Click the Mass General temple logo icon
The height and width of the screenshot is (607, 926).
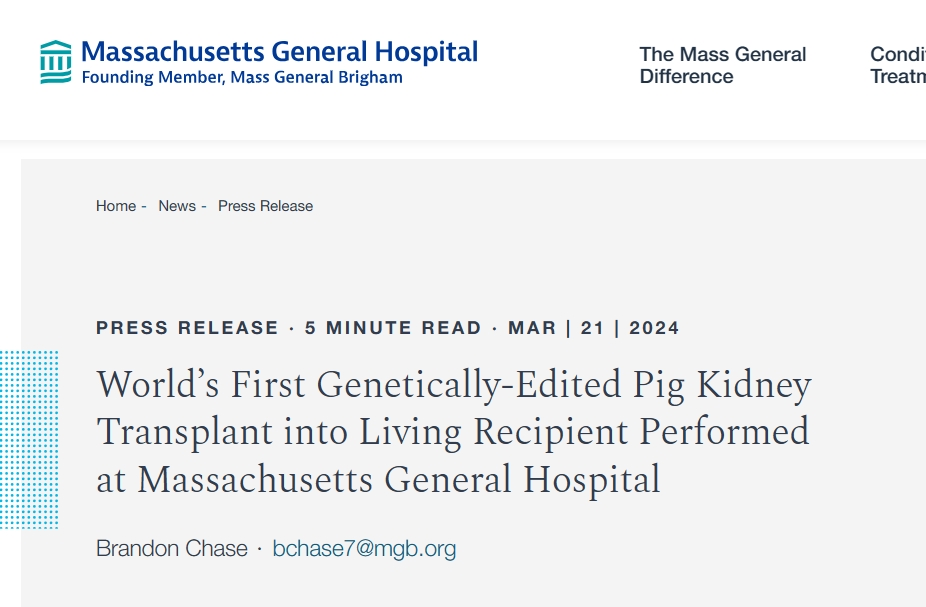[56, 62]
